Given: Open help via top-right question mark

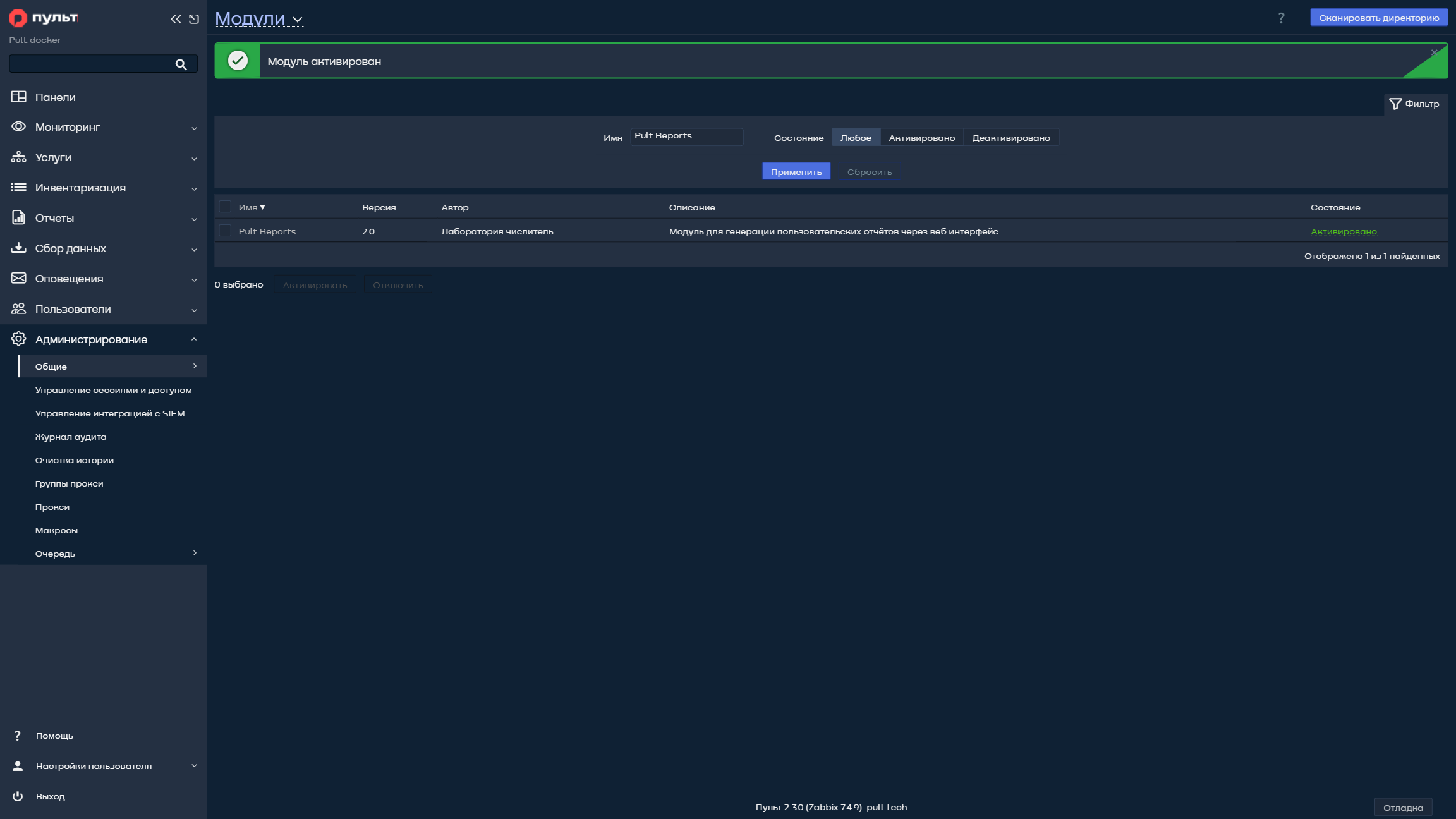Looking at the screenshot, I should (1281, 18).
